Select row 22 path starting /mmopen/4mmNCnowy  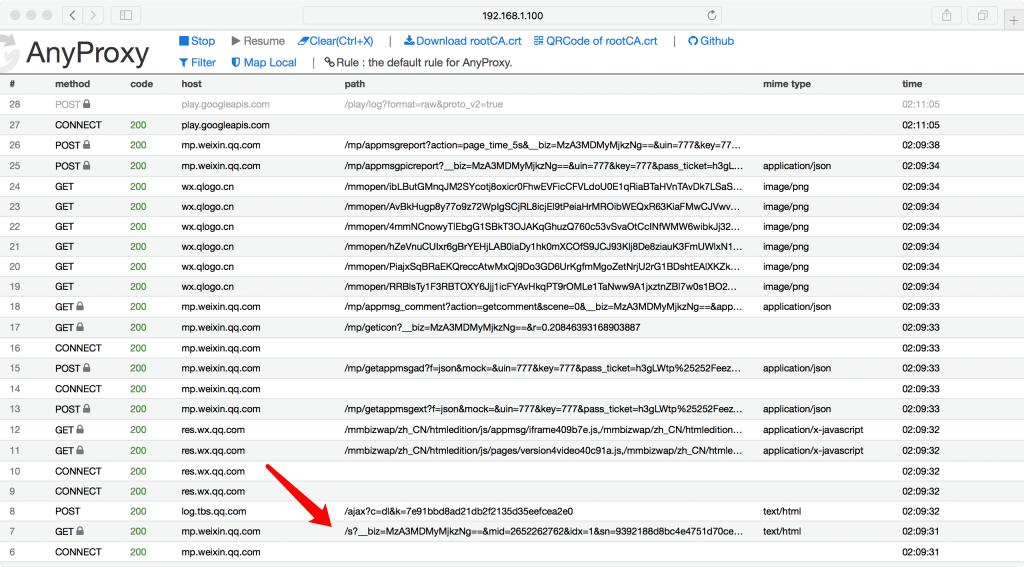click(x=543, y=227)
